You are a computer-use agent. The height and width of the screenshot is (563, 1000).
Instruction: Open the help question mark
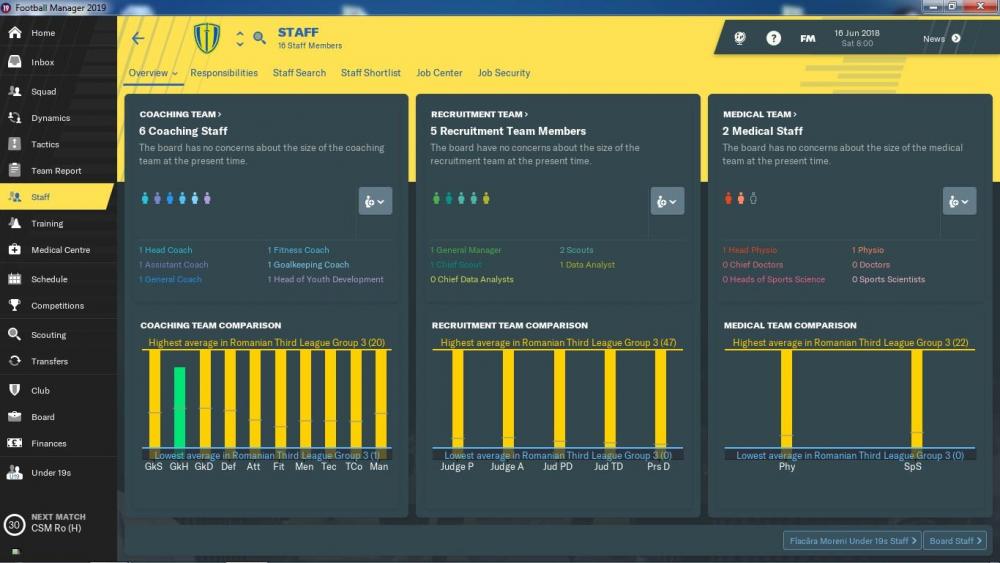tap(773, 38)
